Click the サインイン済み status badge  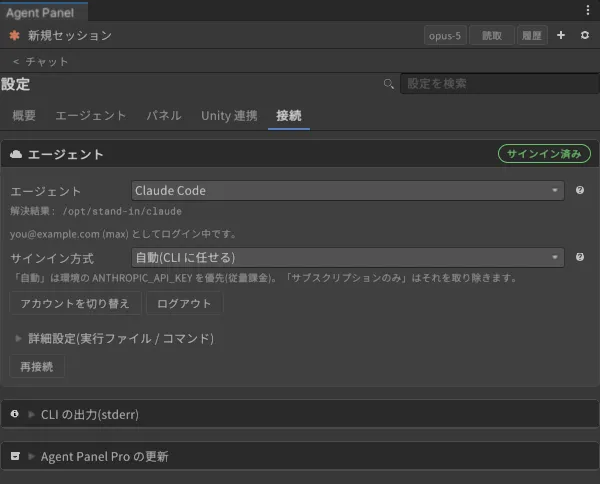tap(544, 154)
